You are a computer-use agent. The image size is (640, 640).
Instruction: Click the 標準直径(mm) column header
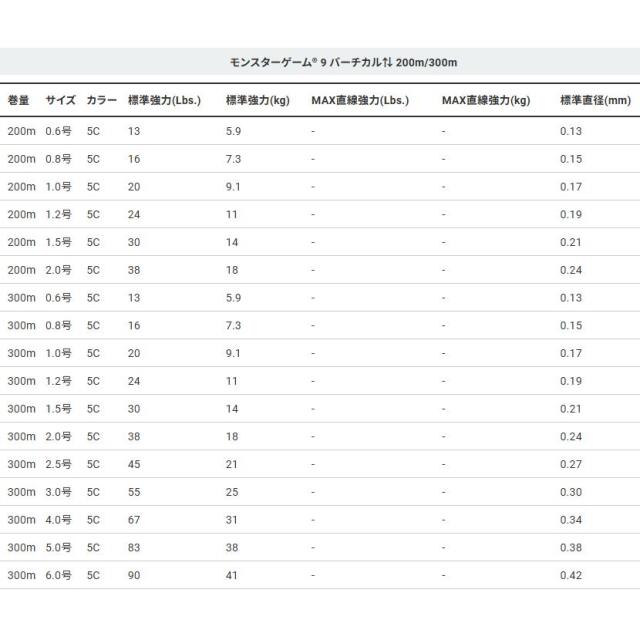[596, 100]
